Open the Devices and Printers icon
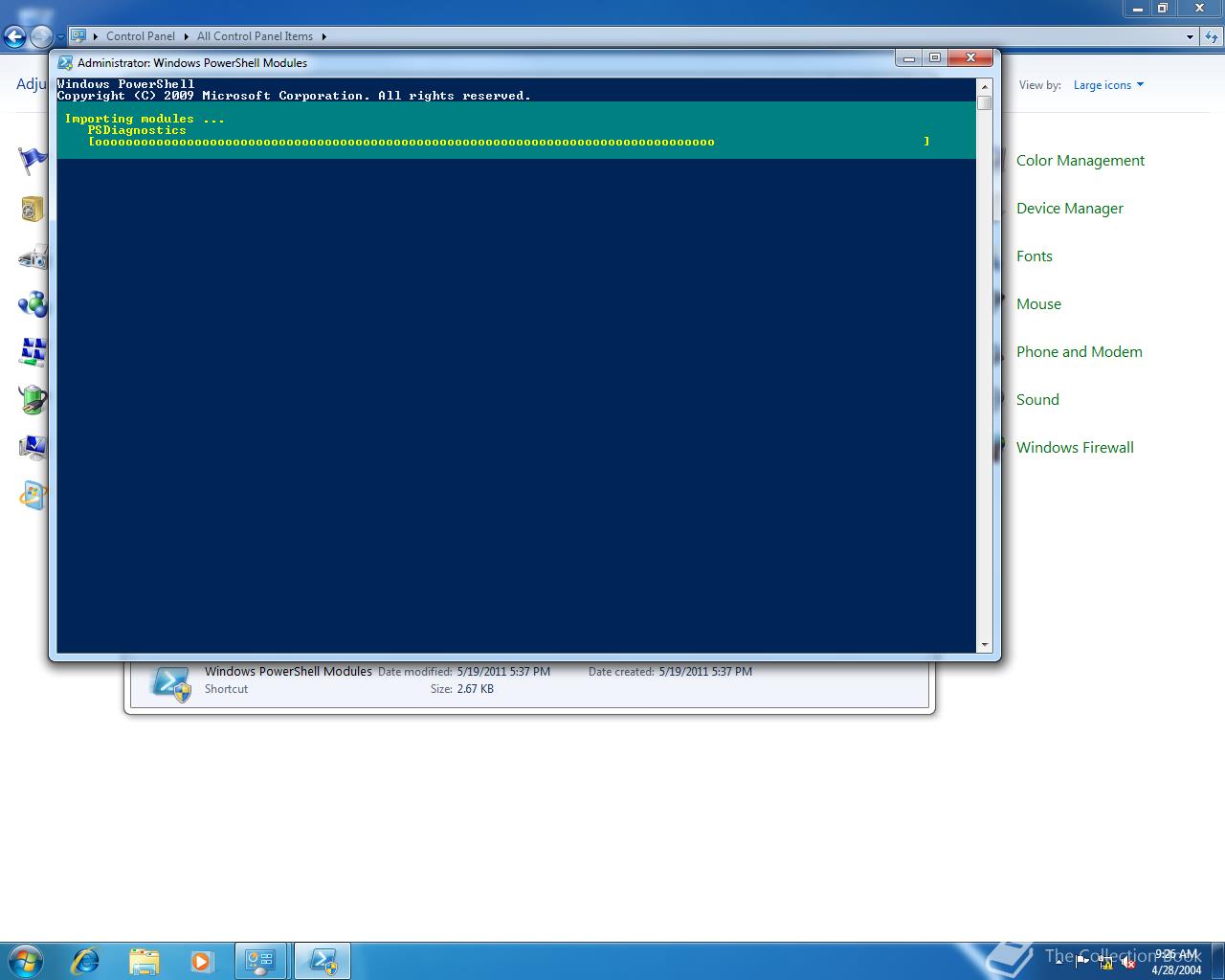The width and height of the screenshot is (1225, 980). pyautogui.click(x=33, y=256)
